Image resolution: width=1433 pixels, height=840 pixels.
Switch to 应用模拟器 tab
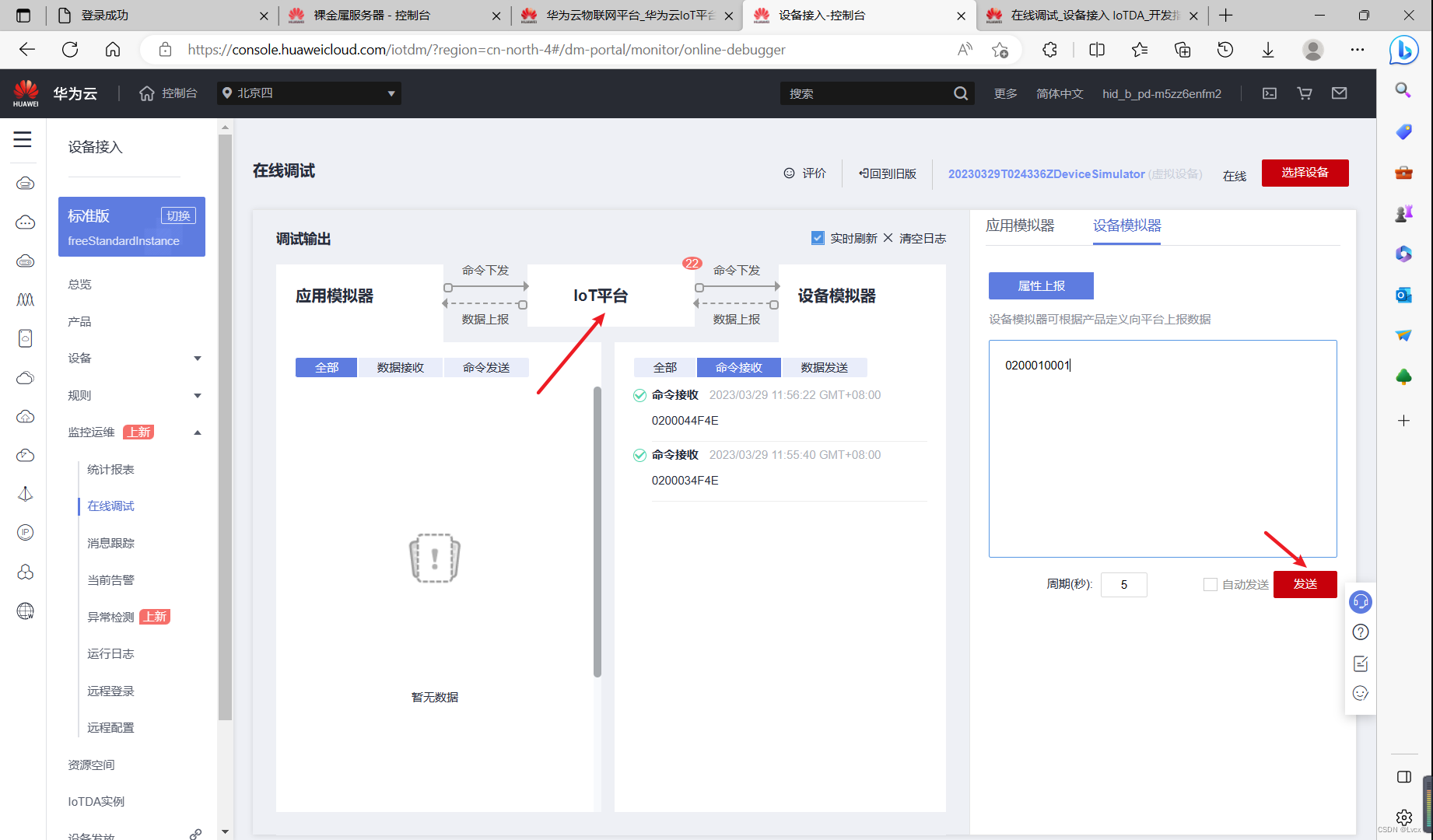point(1020,226)
